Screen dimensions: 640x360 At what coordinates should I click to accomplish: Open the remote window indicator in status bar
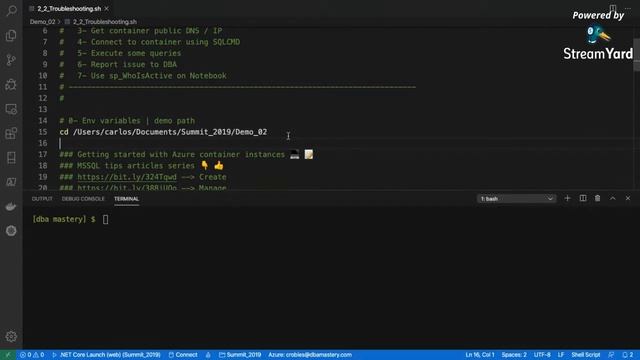coord(8,355)
